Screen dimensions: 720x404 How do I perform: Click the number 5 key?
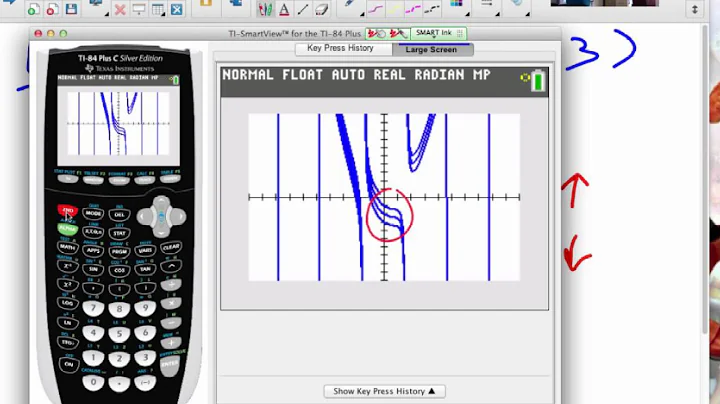click(x=119, y=334)
